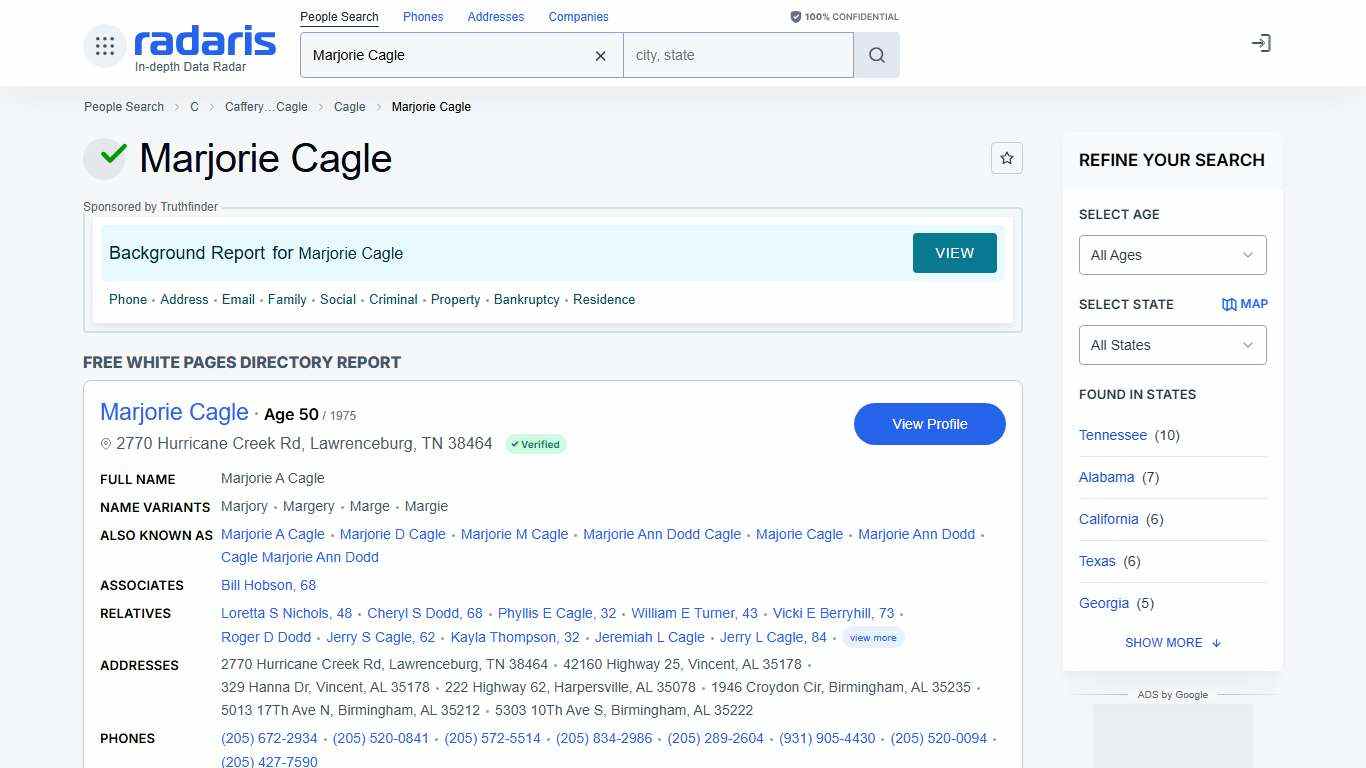Expand SHOW MORE under Found In States
Screen dimensions: 1366x768
(1172, 643)
